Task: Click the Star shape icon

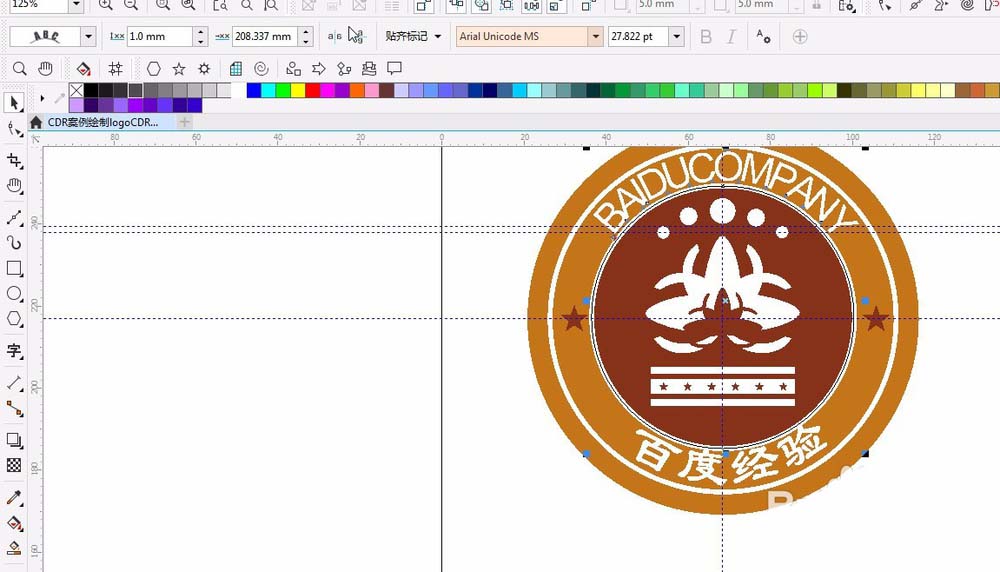Action: [179, 68]
